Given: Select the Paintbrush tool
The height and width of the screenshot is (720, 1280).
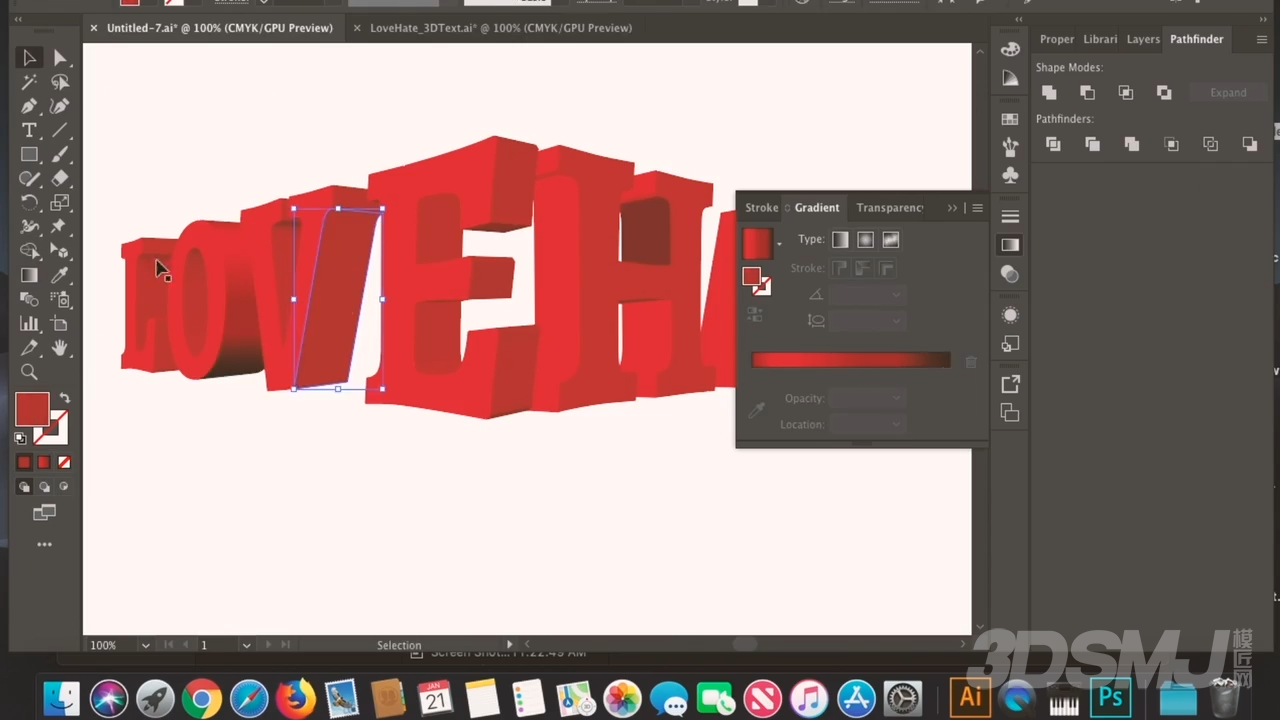Looking at the screenshot, I should click(60, 154).
